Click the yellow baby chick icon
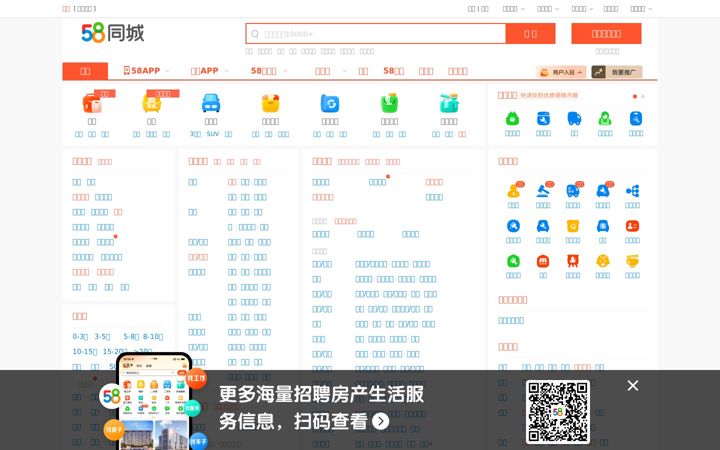 603,261
